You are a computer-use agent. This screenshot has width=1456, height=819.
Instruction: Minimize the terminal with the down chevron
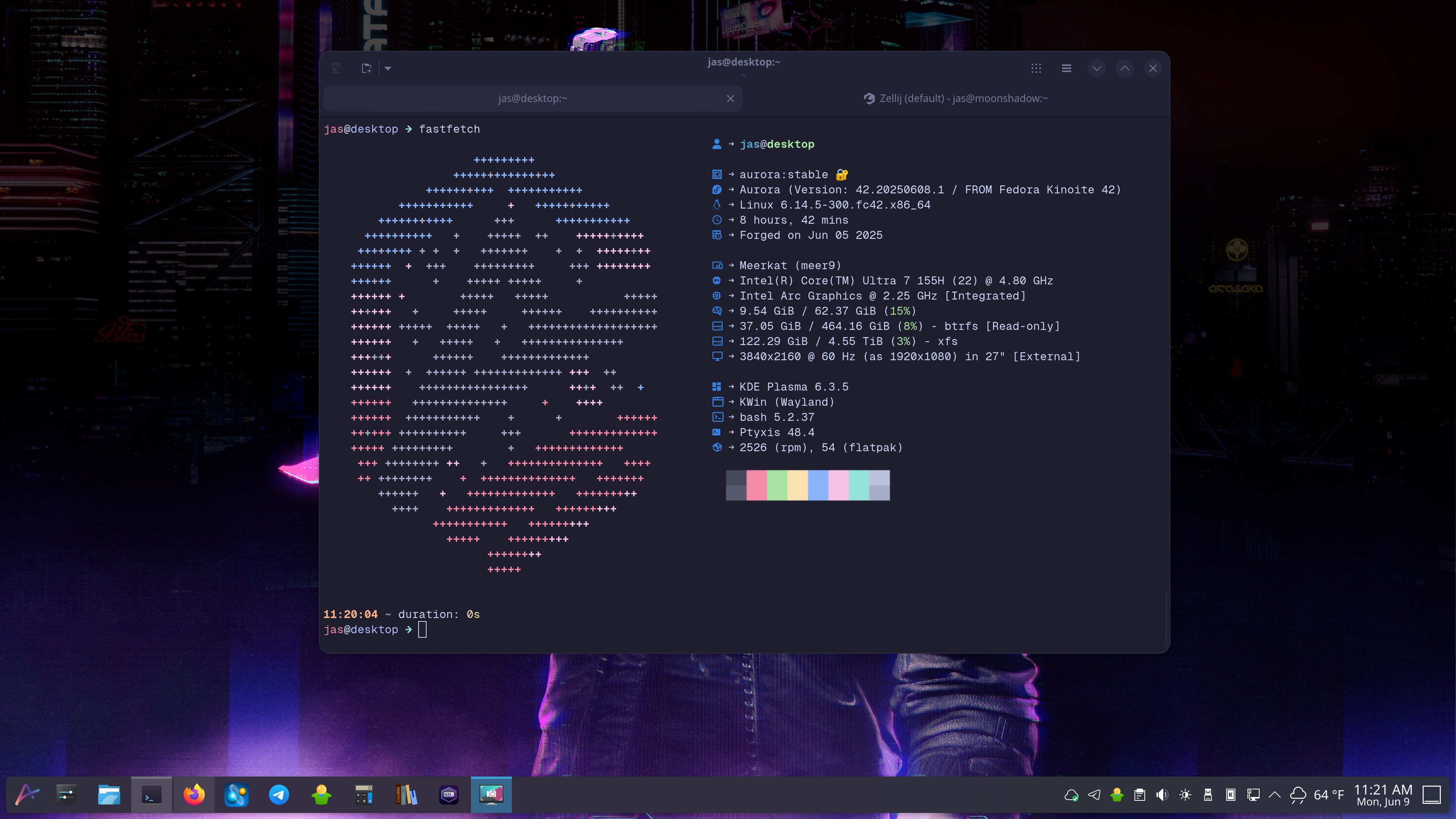coord(1097,68)
